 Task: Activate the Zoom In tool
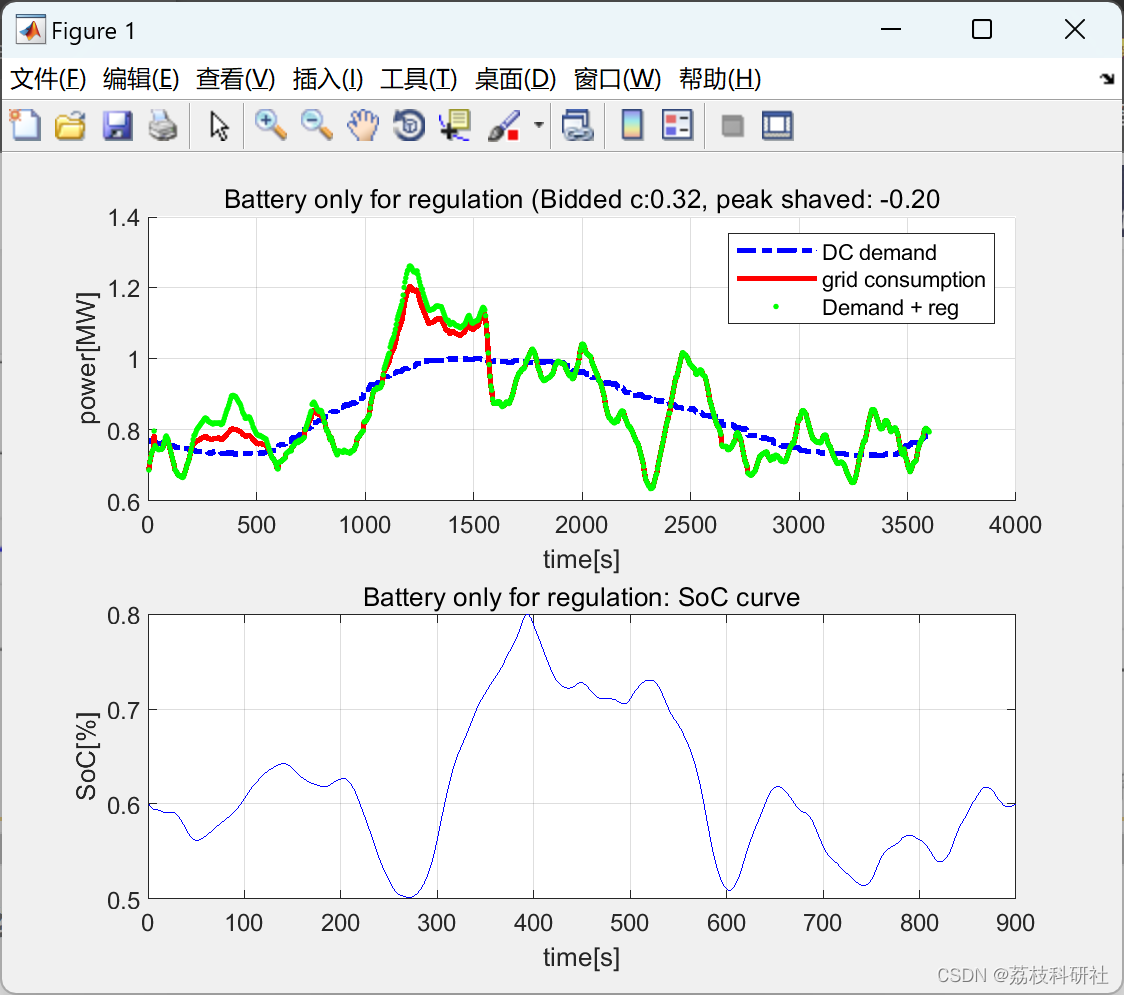coord(270,125)
